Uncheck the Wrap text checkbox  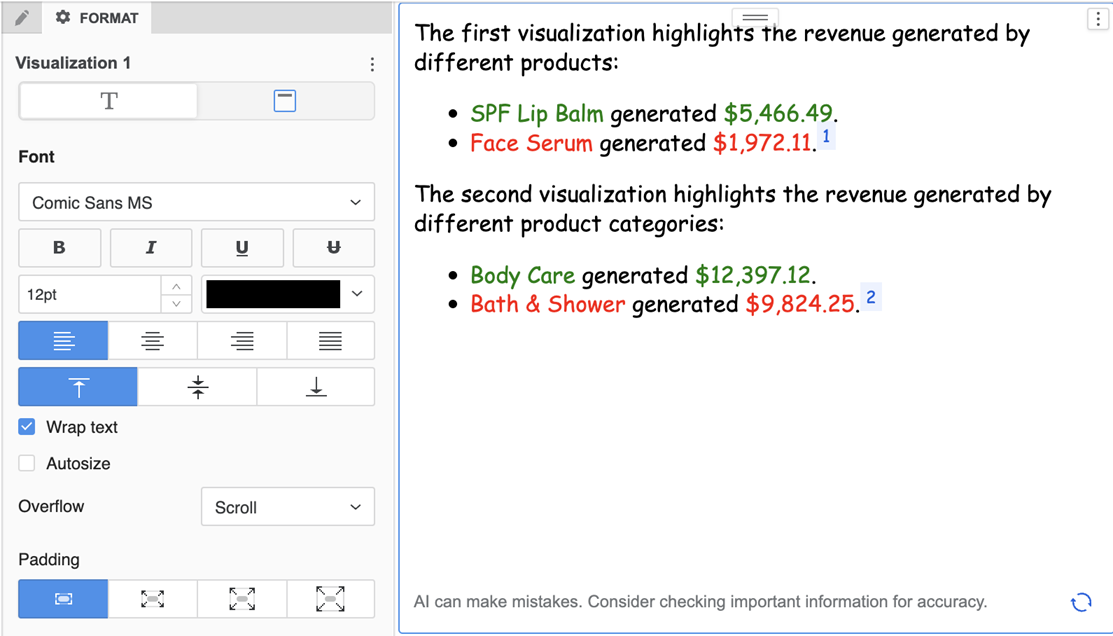click(x=27, y=427)
